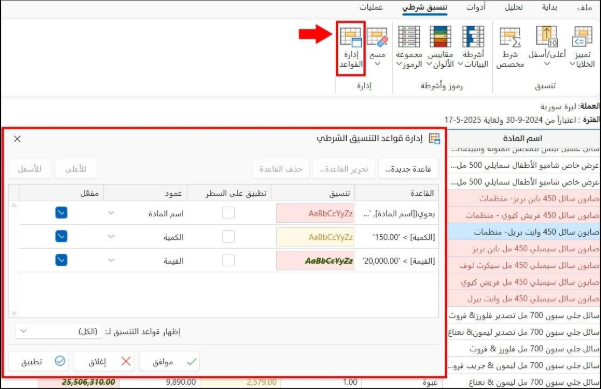Screen dimensions: 601x389
Task: Open column dropdown for اسم المادة rule
Action: [x=111, y=213]
